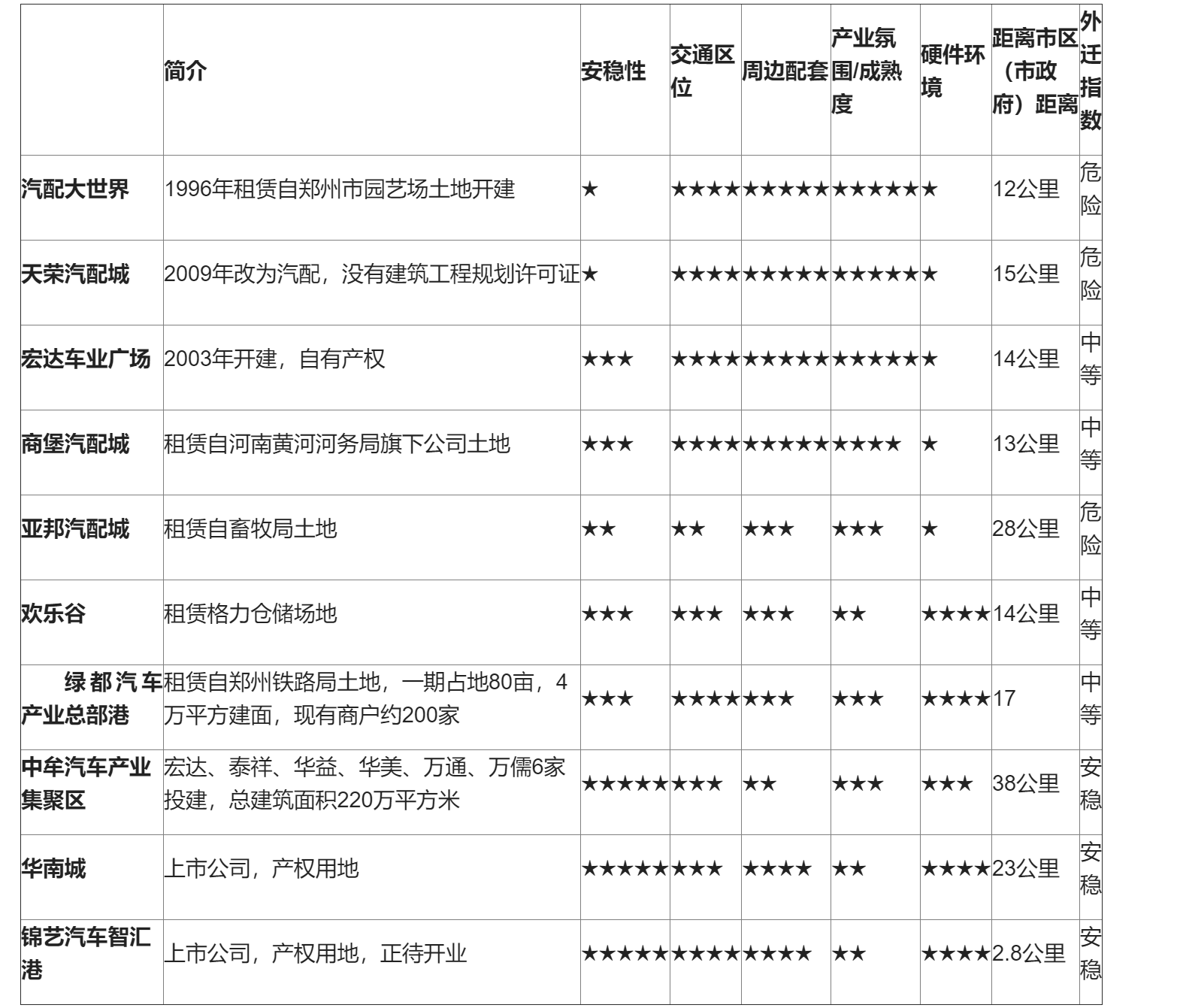
Task: Select the 商堡汽配城 row name
Action: 75,444
